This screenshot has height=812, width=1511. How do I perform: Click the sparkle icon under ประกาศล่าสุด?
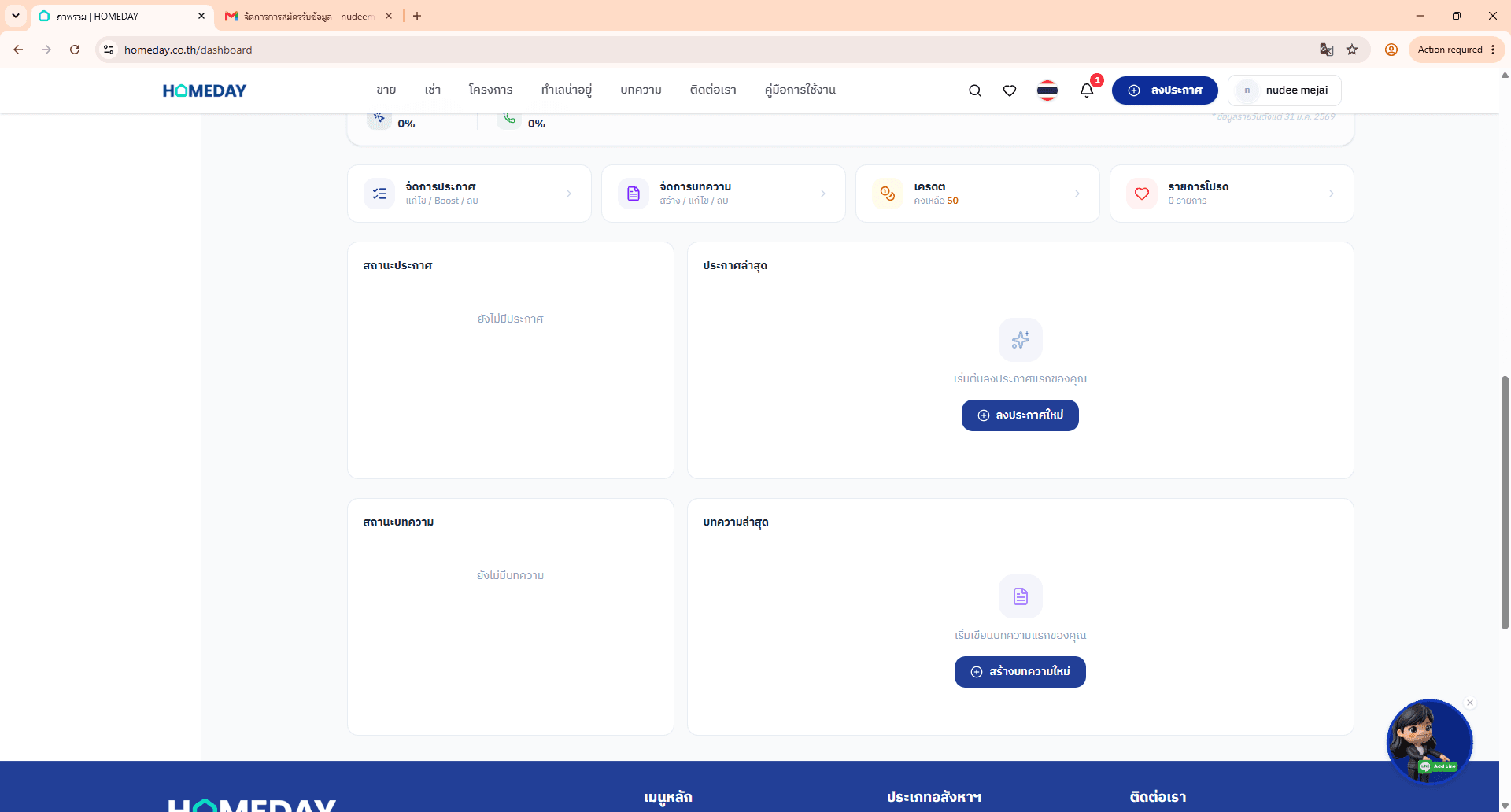(x=1021, y=340)
